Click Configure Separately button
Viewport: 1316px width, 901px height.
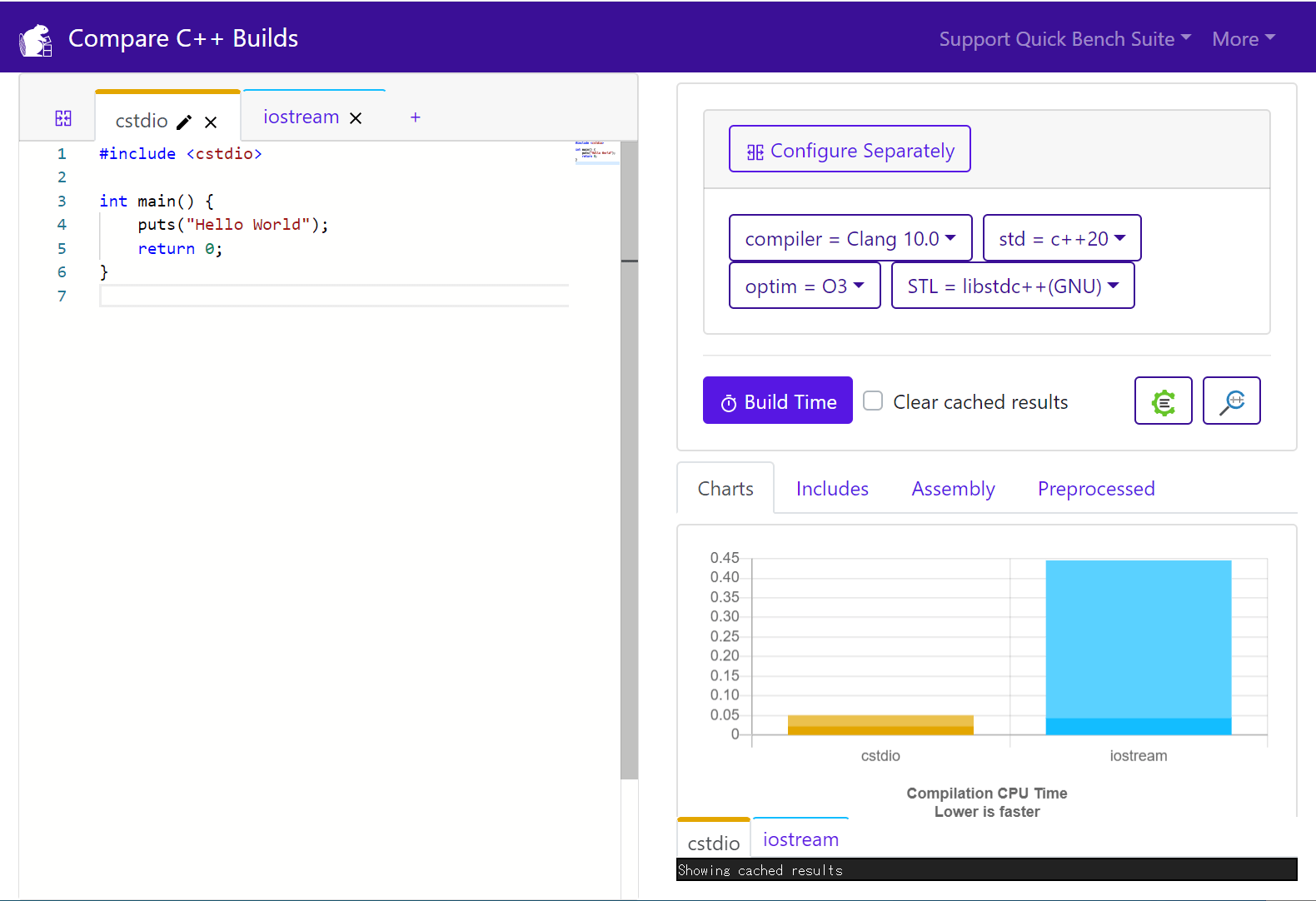[x=850, y=149]
